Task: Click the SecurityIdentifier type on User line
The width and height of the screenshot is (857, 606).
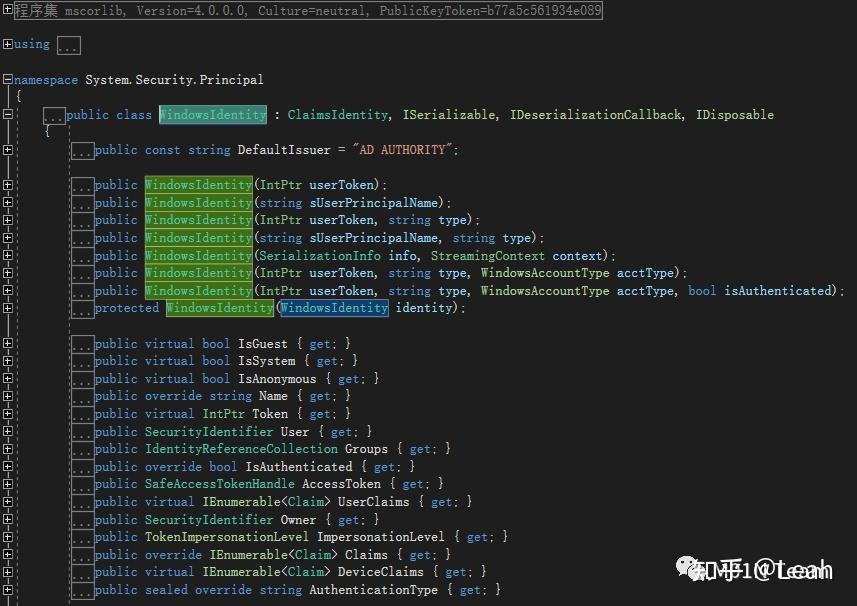Action: [x=209, y=432]
